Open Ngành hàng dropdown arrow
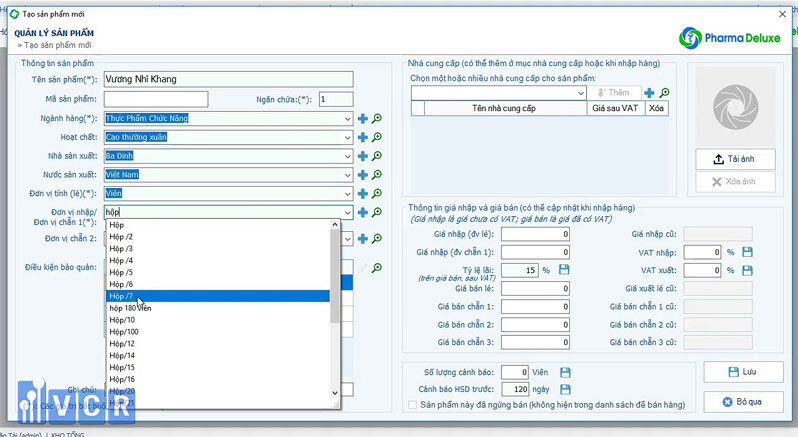Viewport: 798px width, 437px height. [x=348, y=119]
